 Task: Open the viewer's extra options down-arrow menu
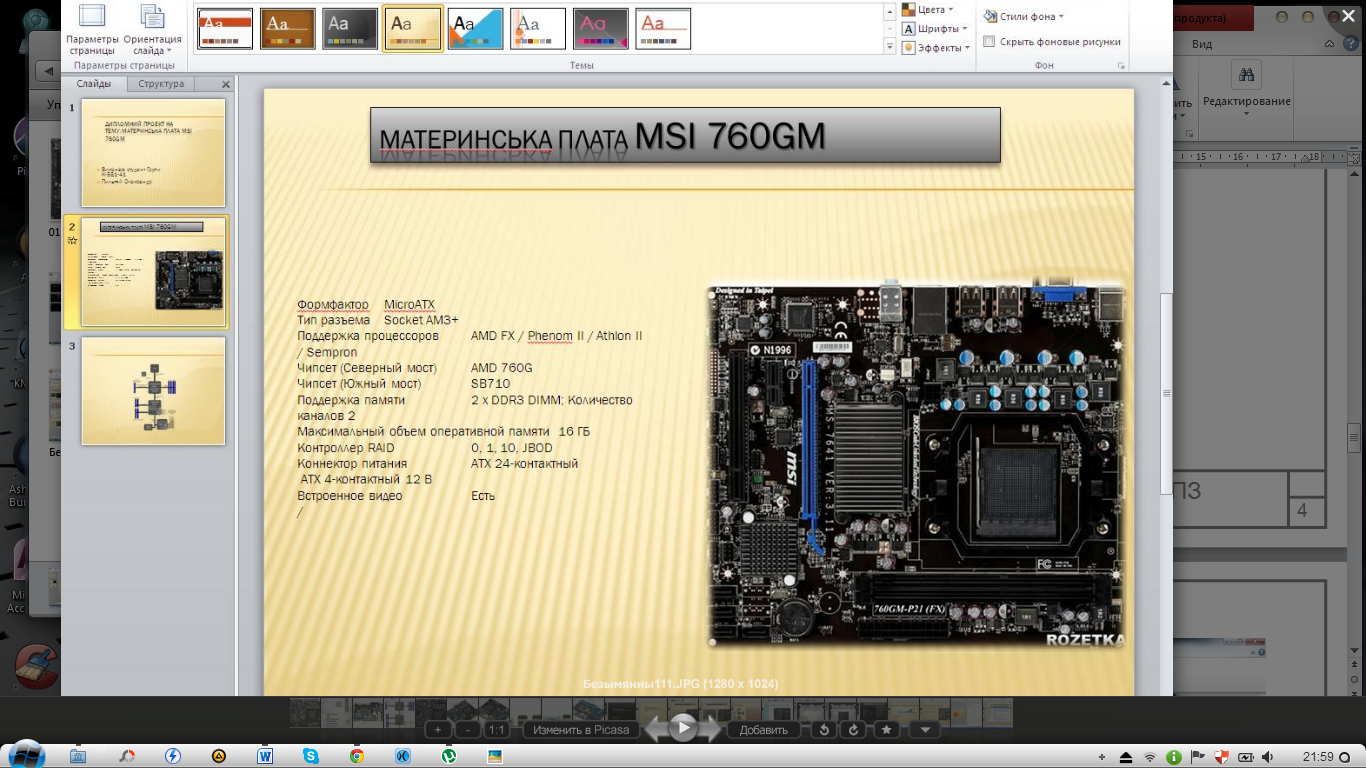925,730
